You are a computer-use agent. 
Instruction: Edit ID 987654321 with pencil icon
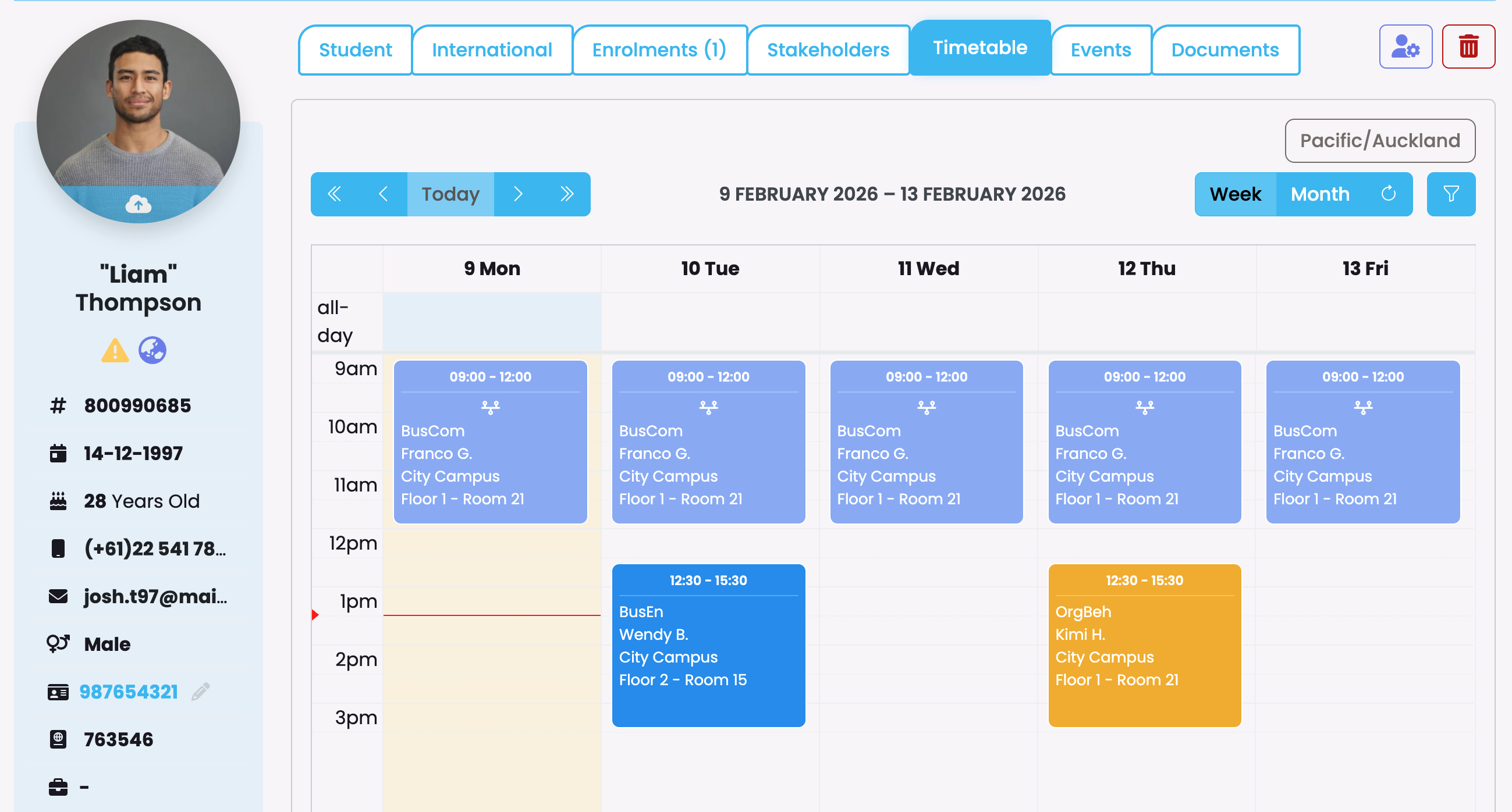200,692
